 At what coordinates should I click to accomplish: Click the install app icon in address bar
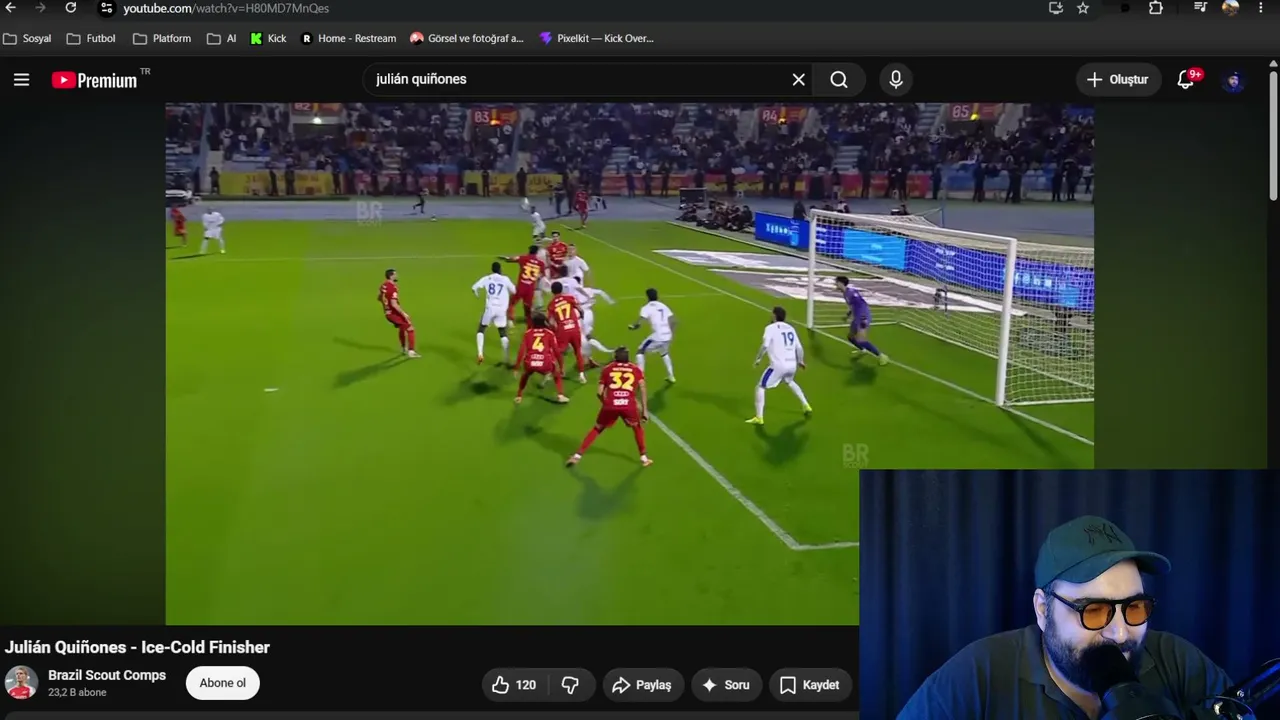tap(1056, 8)
